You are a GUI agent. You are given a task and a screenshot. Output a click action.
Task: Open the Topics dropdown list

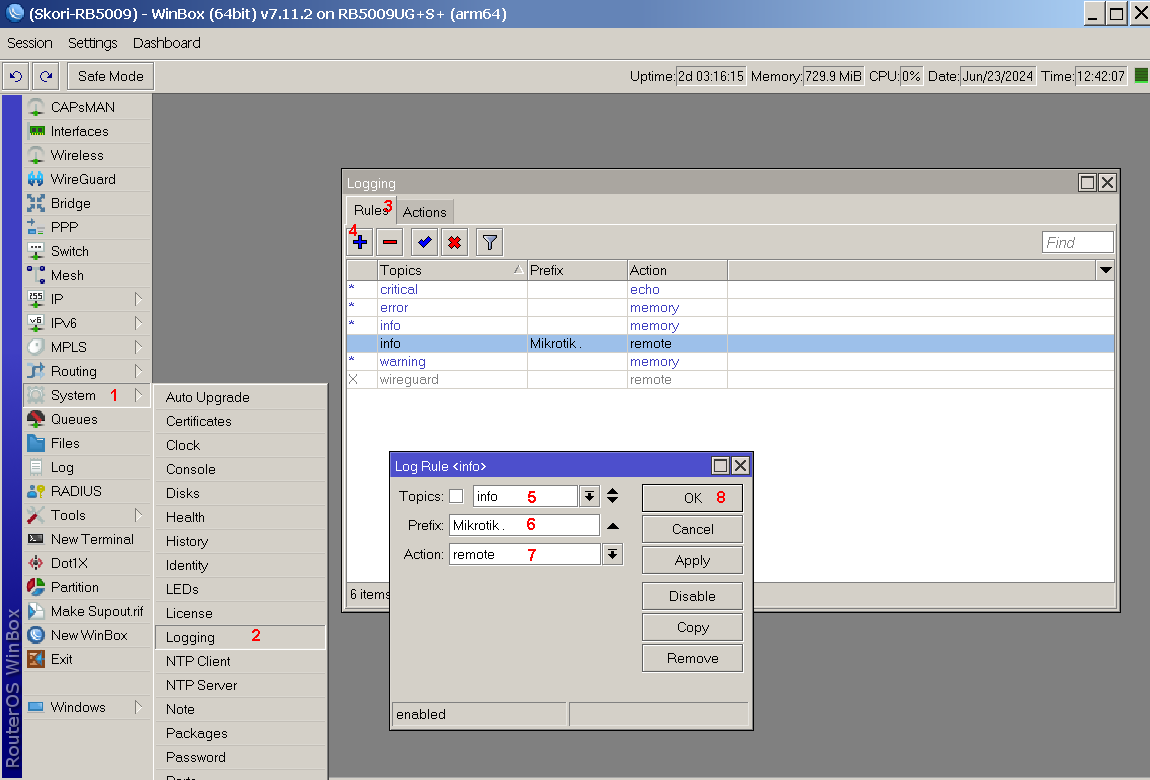(x=589, y=496)
